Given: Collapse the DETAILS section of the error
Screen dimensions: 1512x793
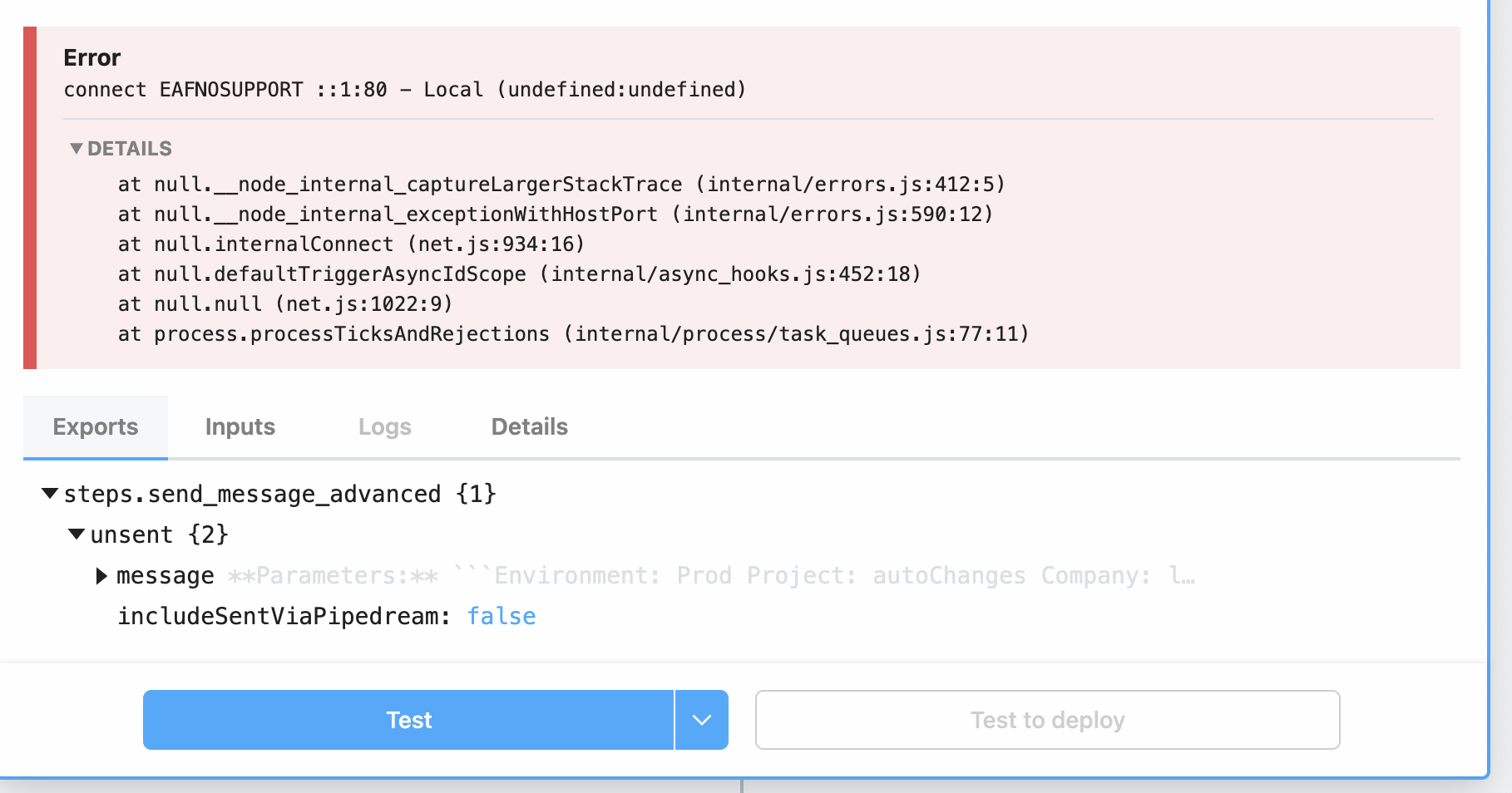Looking at the screenshot, I should coord(121,149).
